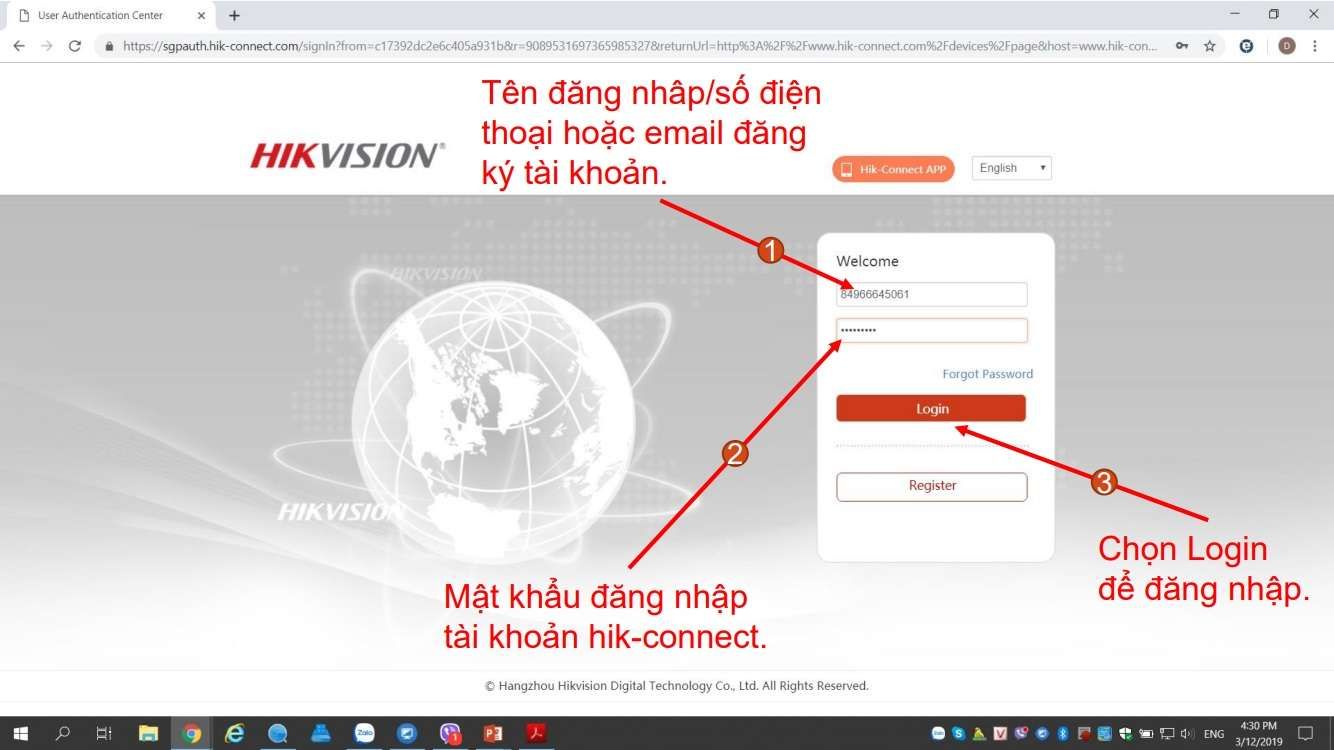Viewport: 1334px width, 750px height.
Task: Open the saved password key icon
Action: (x=1182, y=46)
